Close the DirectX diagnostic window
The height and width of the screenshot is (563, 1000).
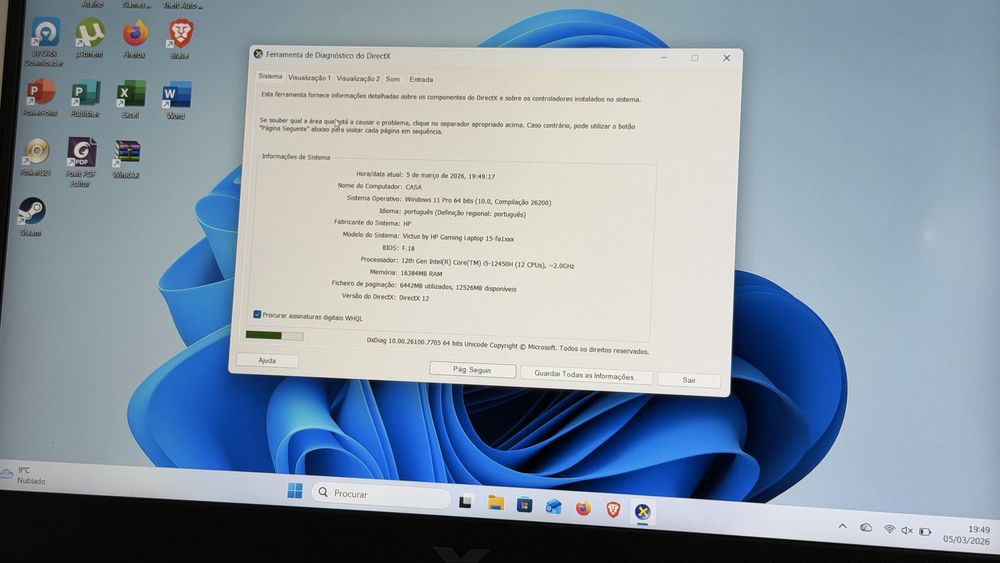tap(726, 58)
